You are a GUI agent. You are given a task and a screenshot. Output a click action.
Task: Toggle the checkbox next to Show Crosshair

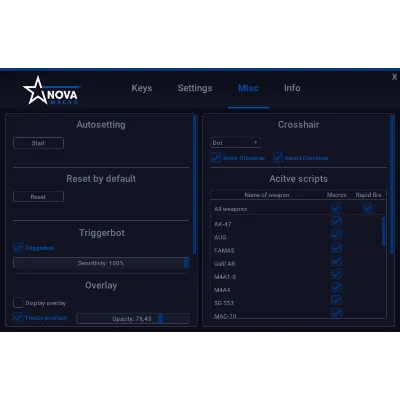tap(278, 158)
